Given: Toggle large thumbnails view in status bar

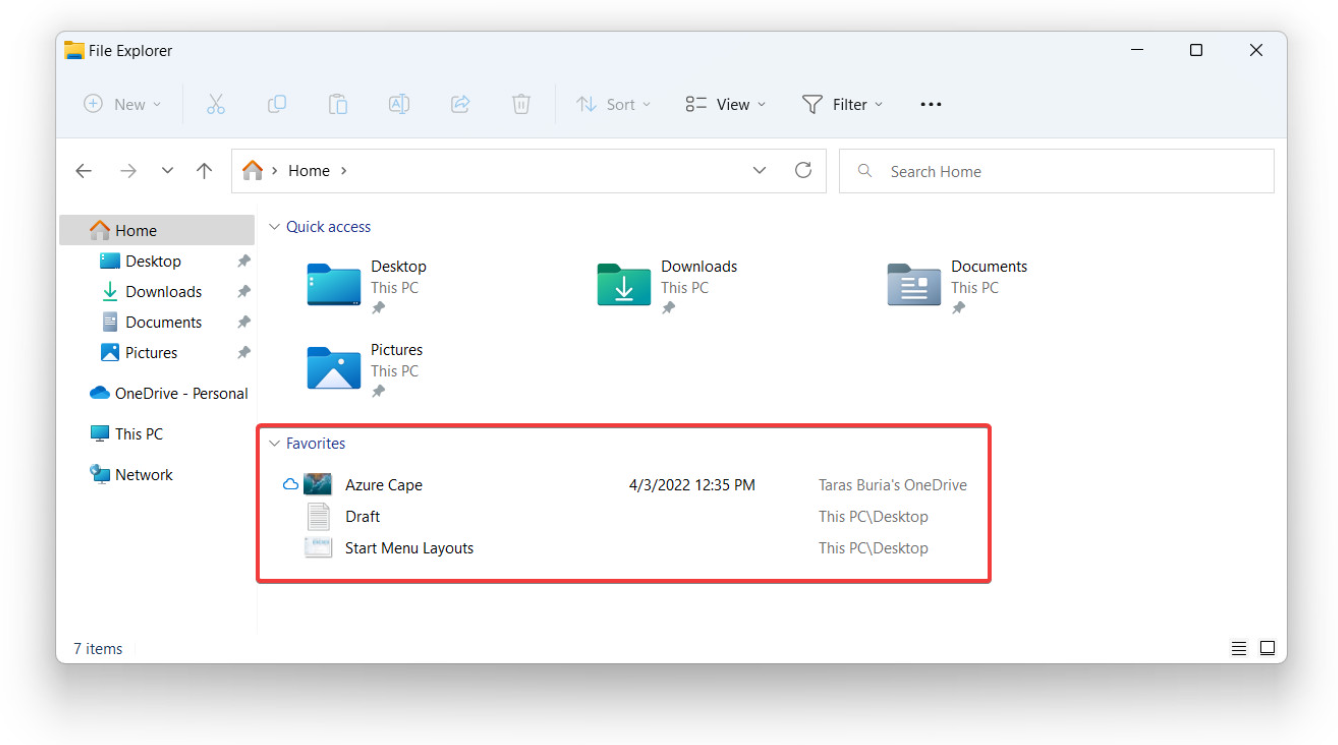Looking at the screenshot, I should (x=1268, y=648).
